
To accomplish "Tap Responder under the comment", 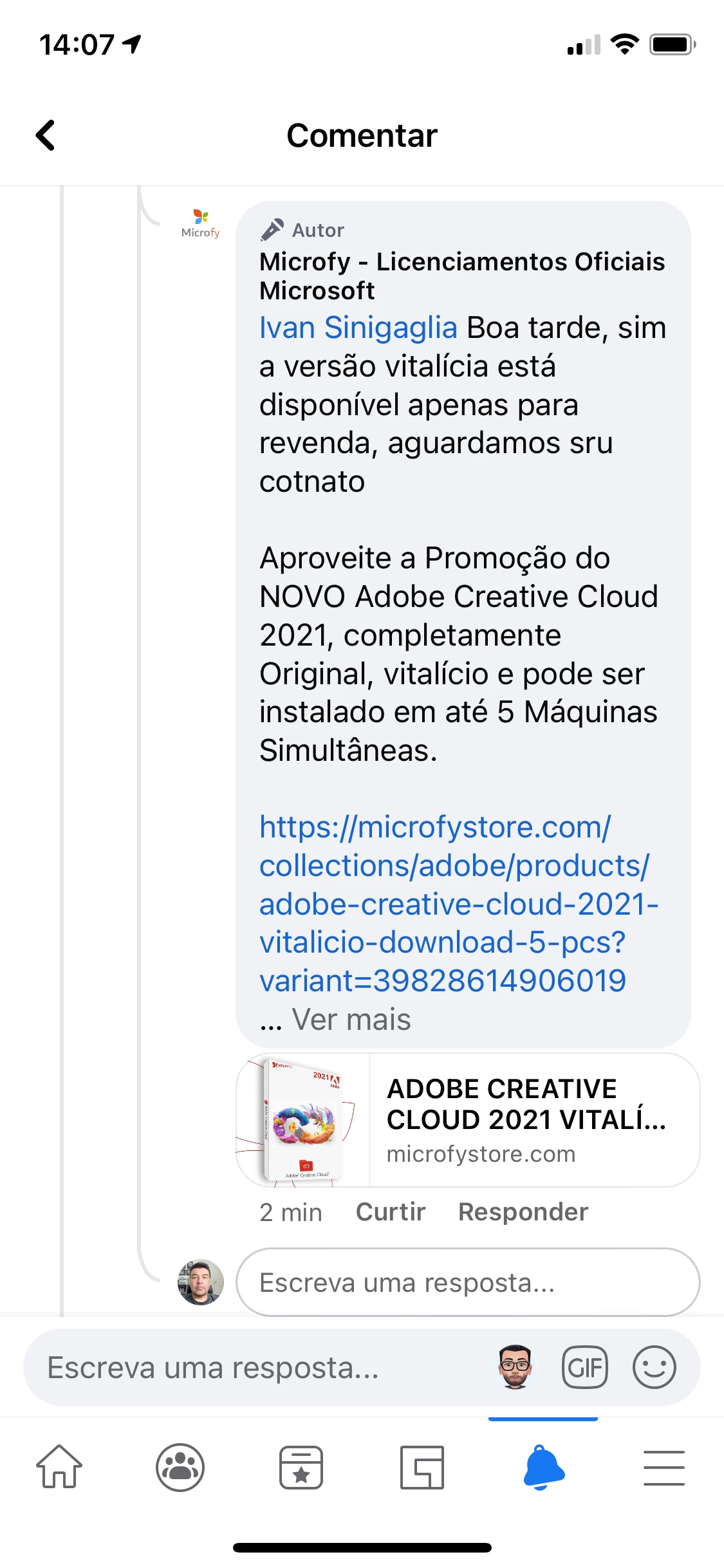I will tap(523, 1212).
